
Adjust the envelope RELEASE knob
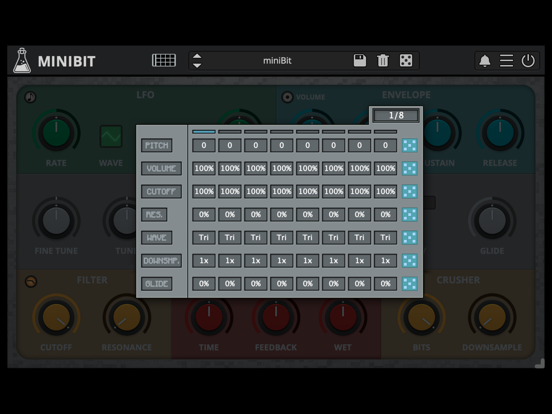click(x=500, y=133)
